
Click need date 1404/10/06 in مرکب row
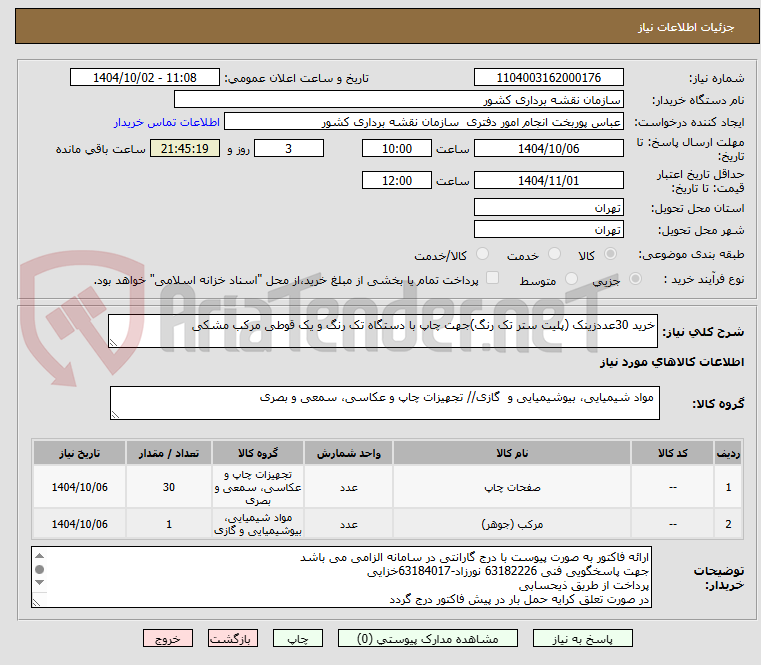(80, 524)
